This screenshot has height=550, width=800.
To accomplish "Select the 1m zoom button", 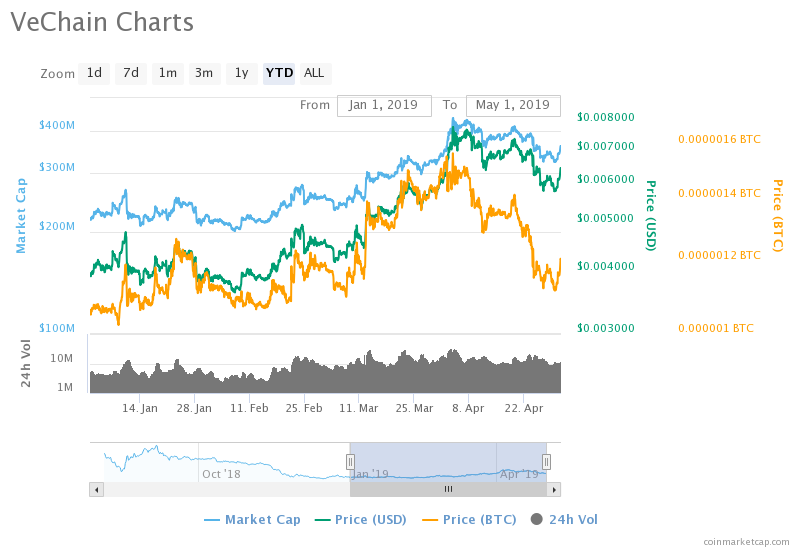I will tap(167, 73).
